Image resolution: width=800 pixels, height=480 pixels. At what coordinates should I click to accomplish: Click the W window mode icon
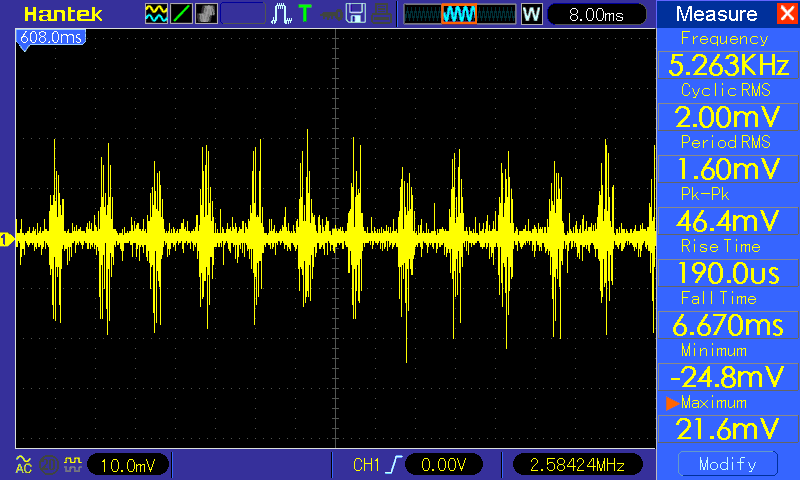tap(531, 14)
